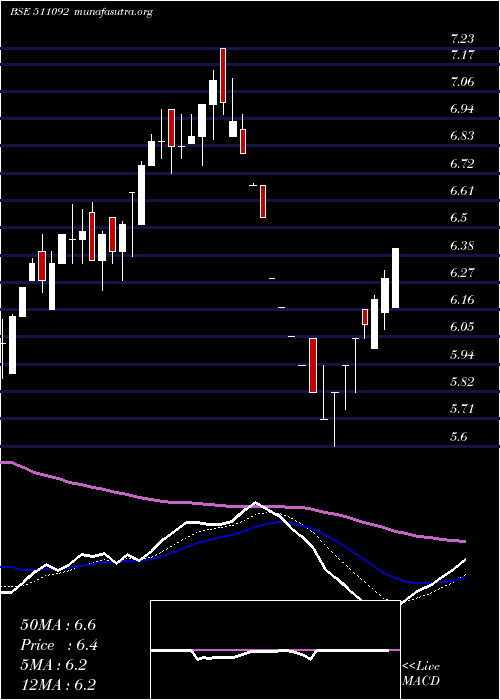Click the 6.94 price axis label
Image resolution: width=500 pixels, height=700 pixels.
[x=462, y=109]
